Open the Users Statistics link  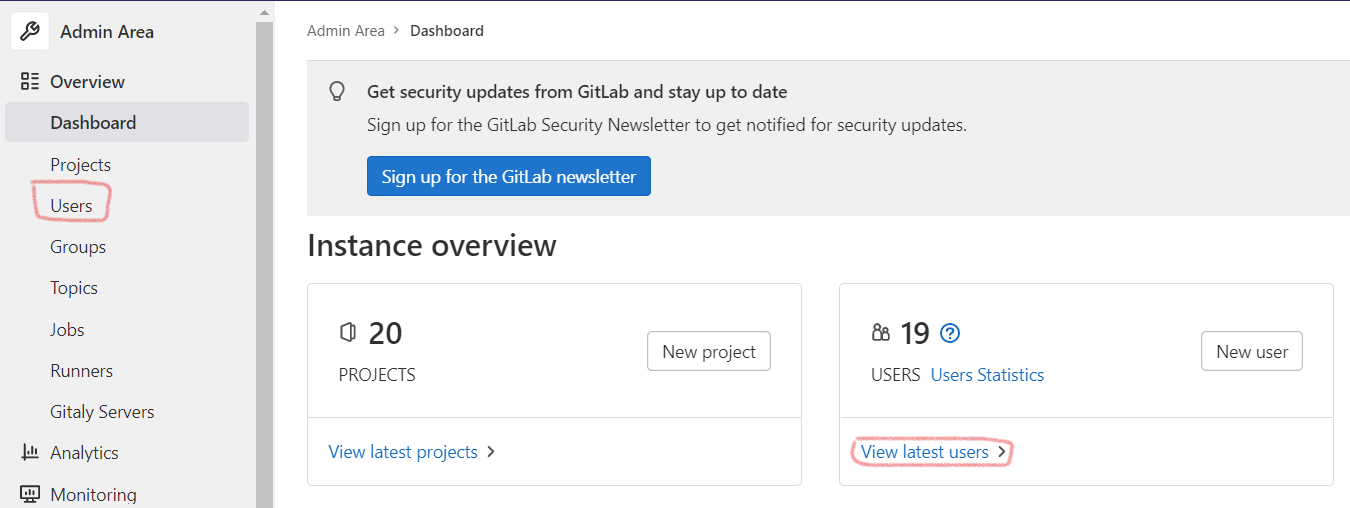point(987,375)
